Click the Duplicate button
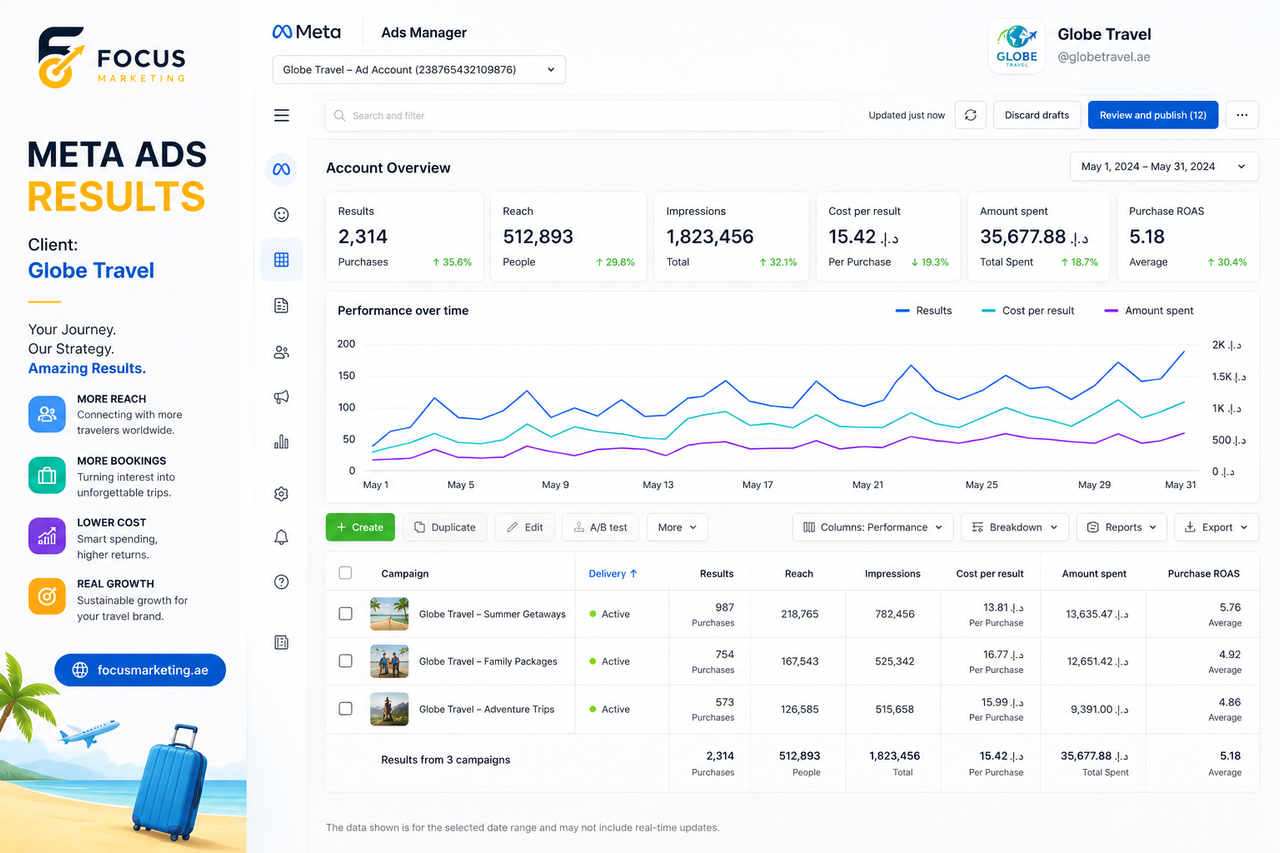This screenshot has height=853, width=1280. [445, 527]
